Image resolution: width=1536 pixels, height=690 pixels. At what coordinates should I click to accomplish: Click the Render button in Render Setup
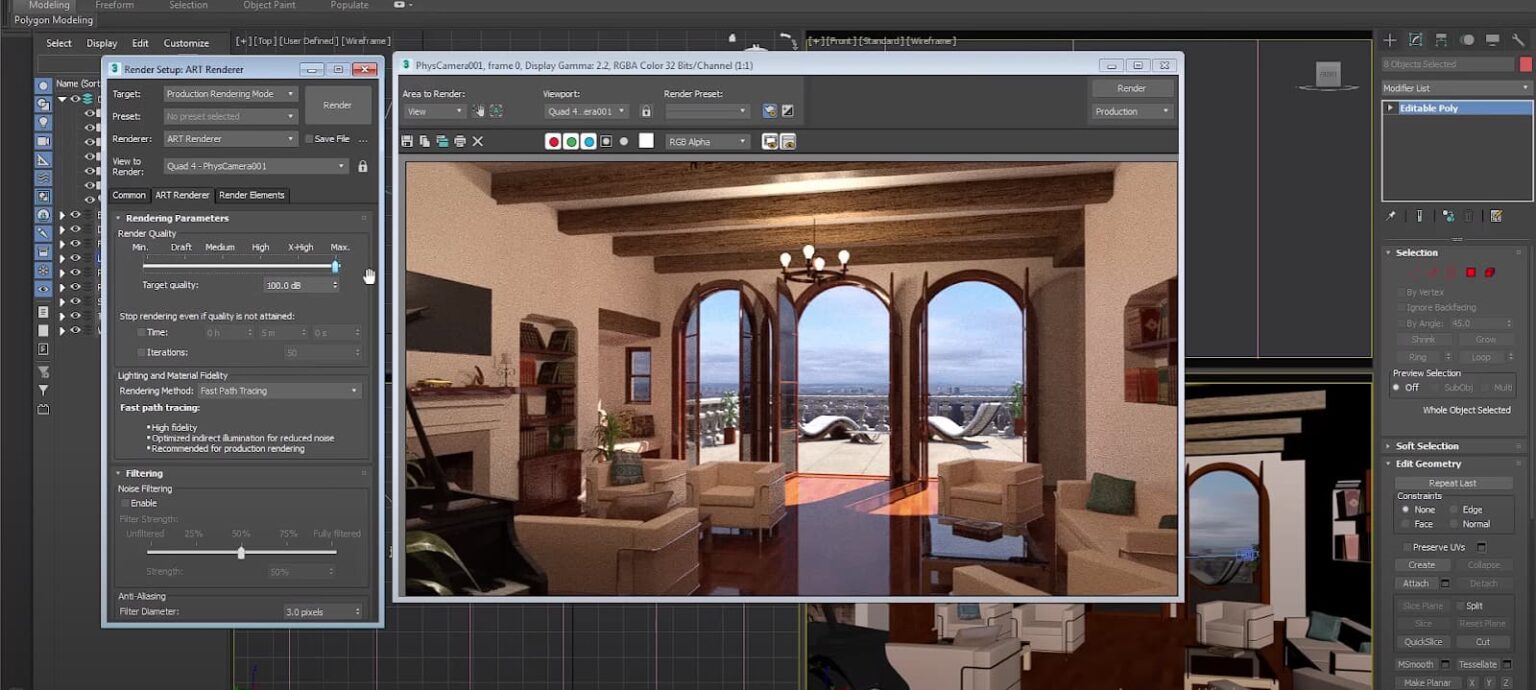338,103
